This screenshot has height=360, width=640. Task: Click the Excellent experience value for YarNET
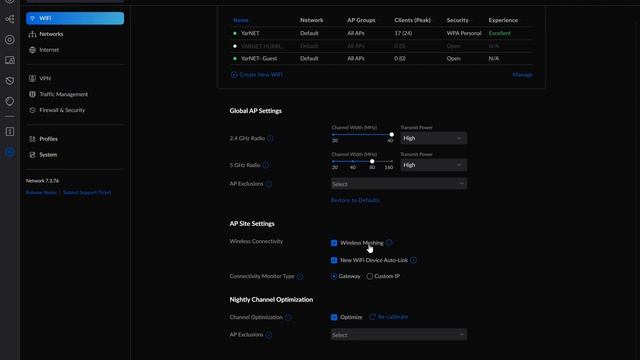coord(500,33)
